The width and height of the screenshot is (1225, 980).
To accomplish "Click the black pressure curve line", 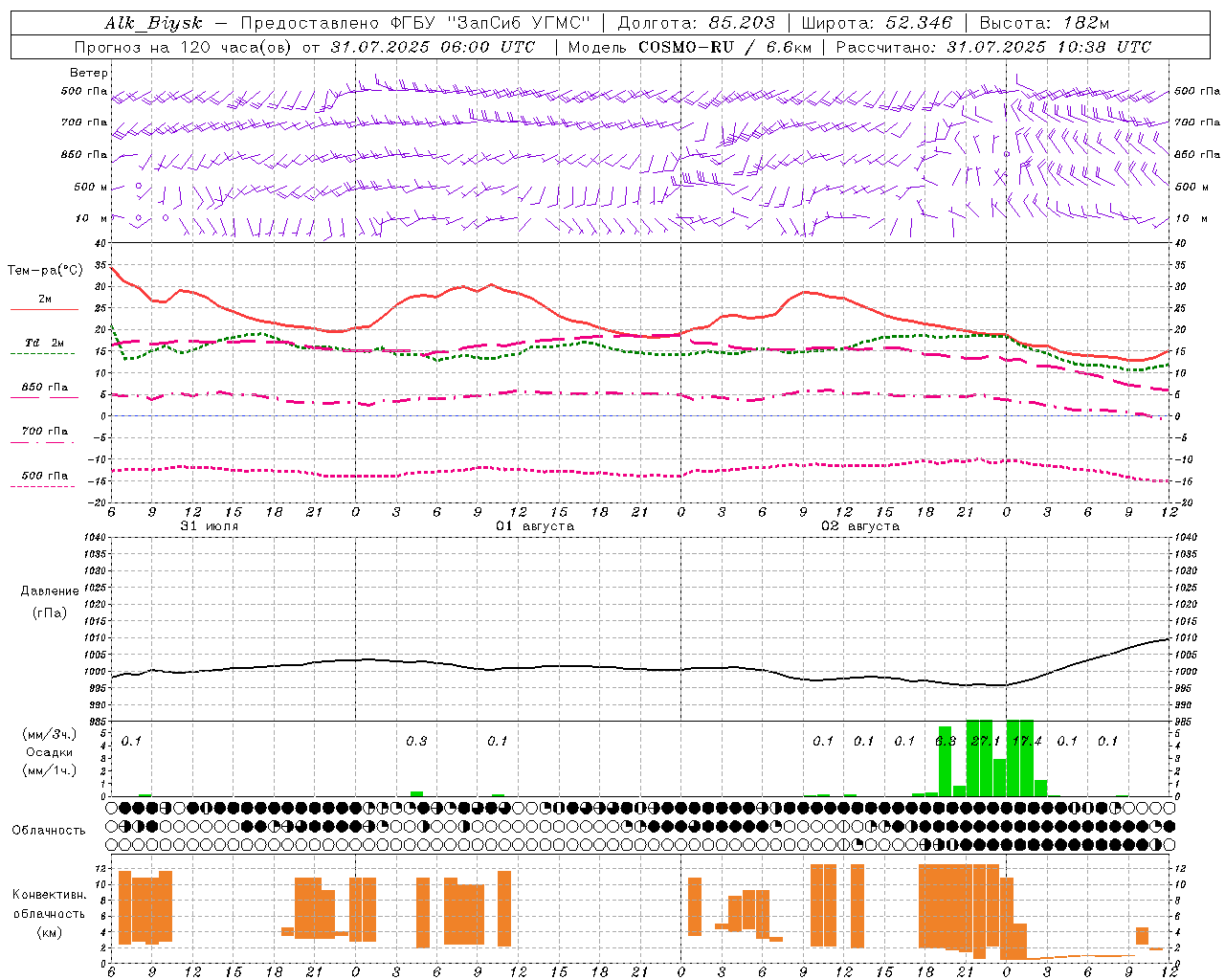I will [x=639, y=668].
